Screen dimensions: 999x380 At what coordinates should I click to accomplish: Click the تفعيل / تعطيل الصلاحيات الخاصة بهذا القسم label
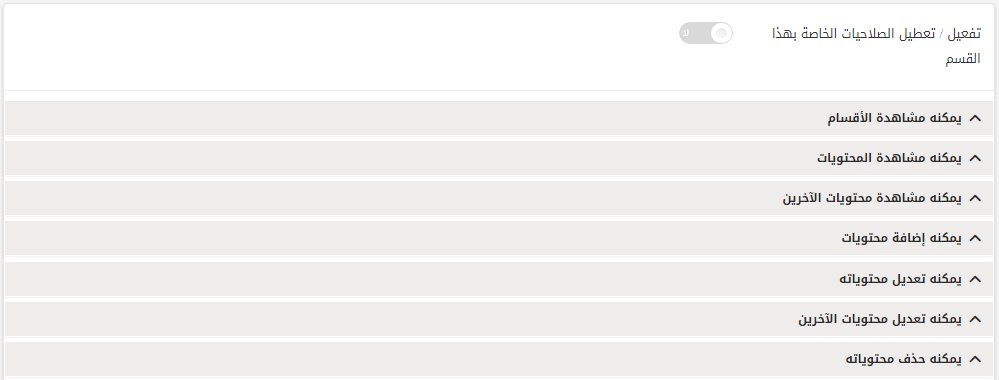(x=877, y=47)
